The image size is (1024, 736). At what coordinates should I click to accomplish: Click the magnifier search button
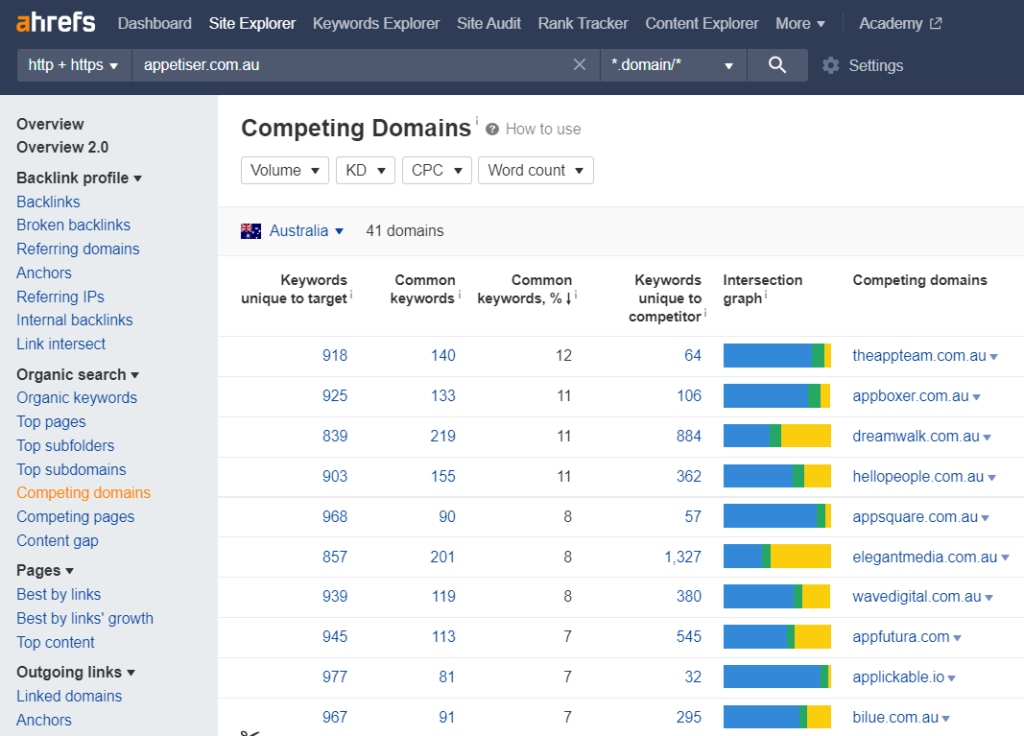click(x=777, y=65)
